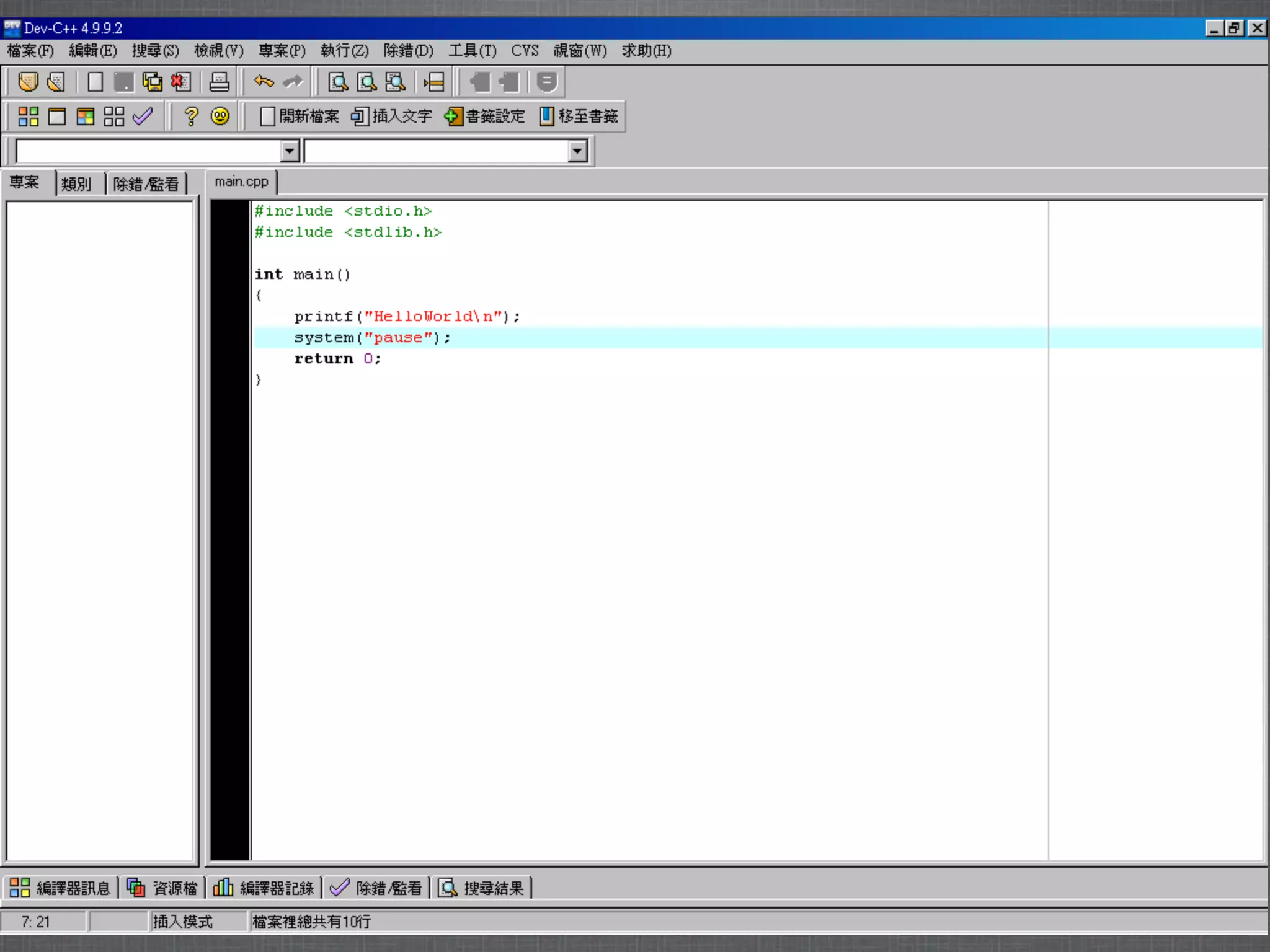Open the 編譯器記錄 bottom tab

coord(265,888)
